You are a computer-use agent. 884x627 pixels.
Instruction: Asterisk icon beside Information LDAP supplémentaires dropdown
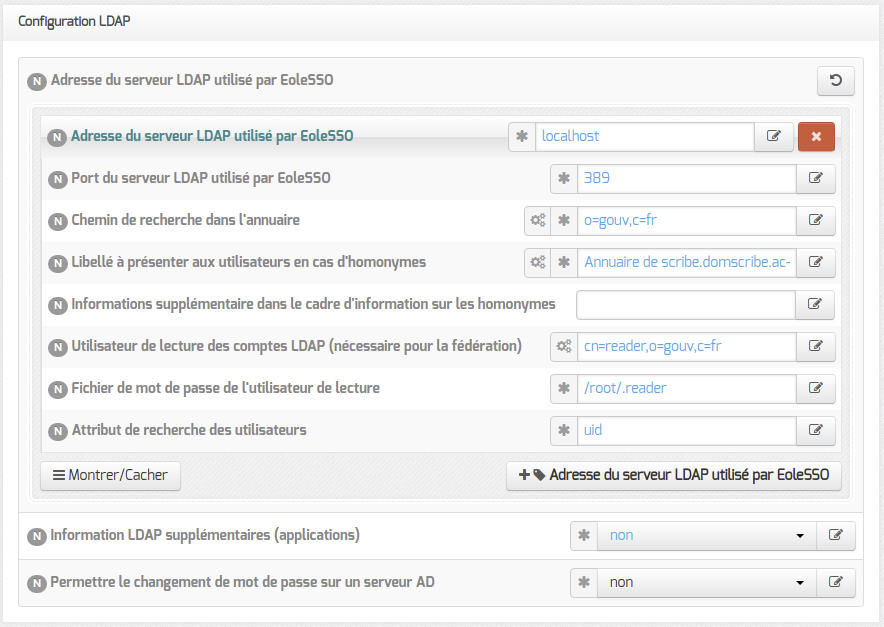584,536
